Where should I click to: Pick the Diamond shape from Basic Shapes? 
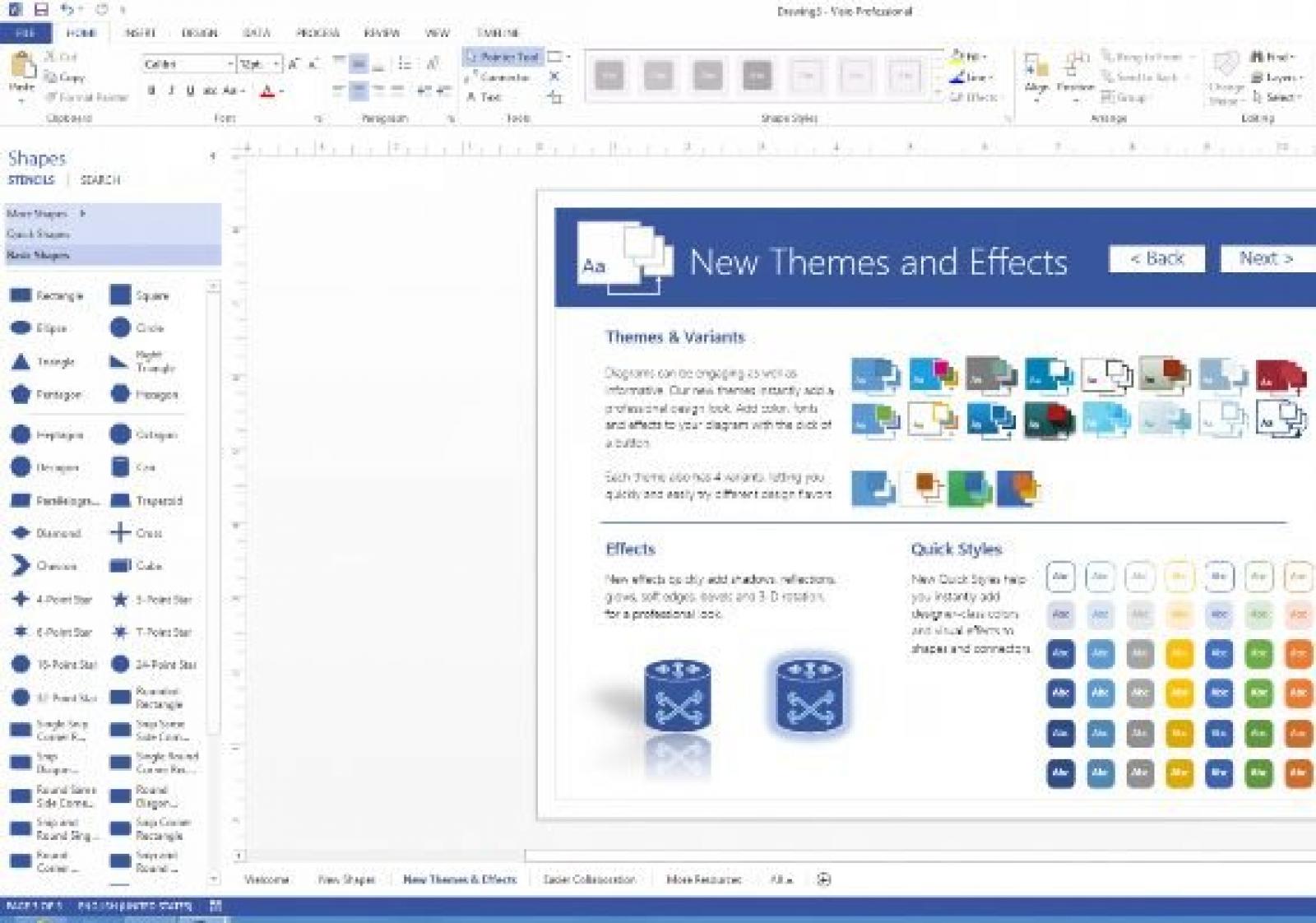point(21,533)
